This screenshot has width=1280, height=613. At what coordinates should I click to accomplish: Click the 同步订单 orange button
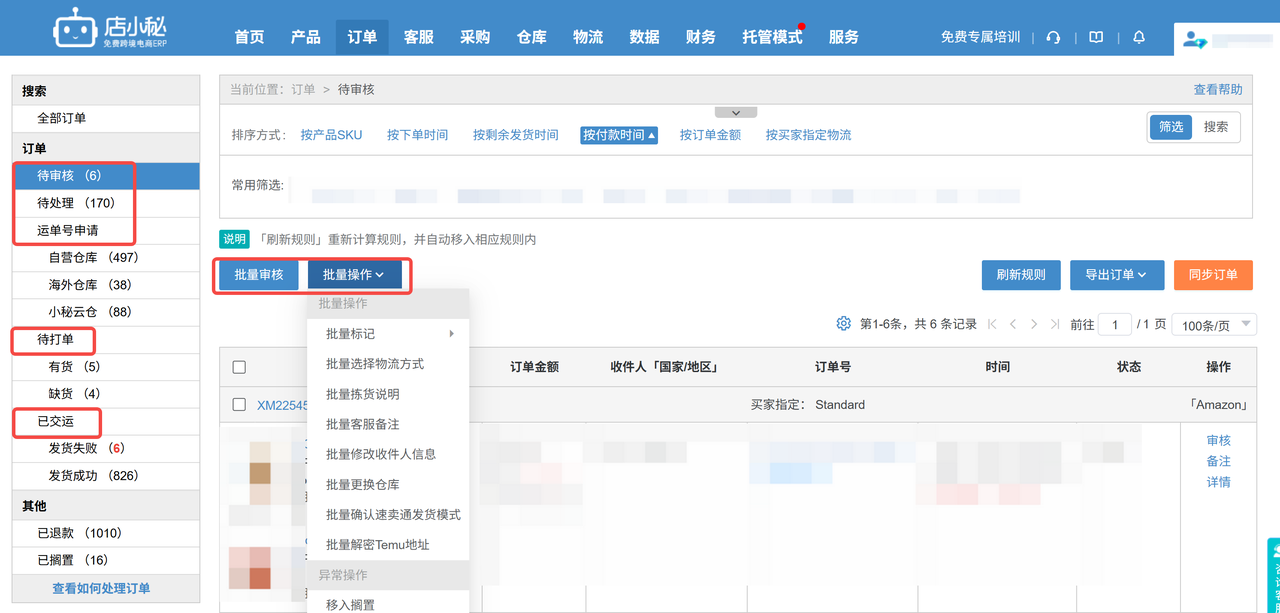click(x=1213, y=275)
